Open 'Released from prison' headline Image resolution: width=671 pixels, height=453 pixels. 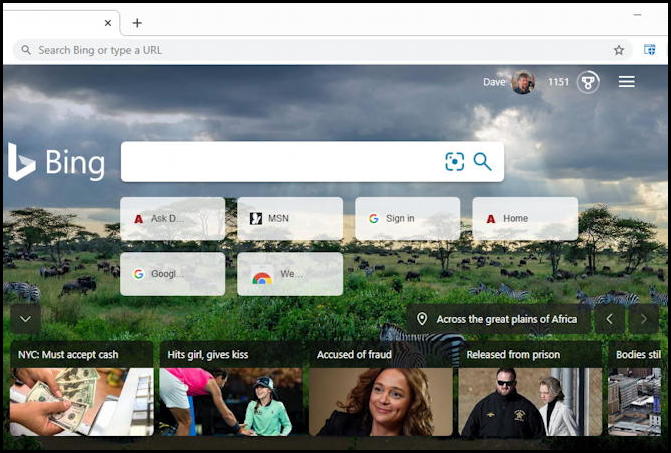tap(513, 355)
